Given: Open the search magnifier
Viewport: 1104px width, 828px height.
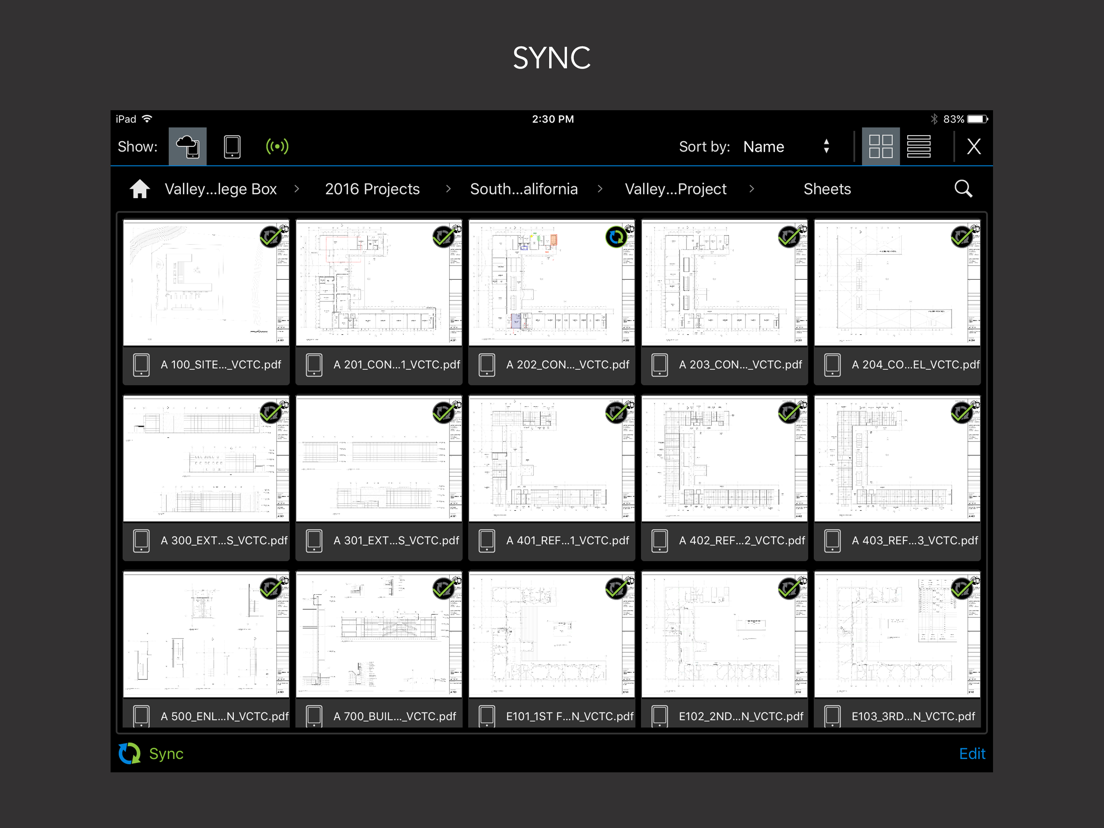Looking at the screenshot, I should click(x=963, y=189).
